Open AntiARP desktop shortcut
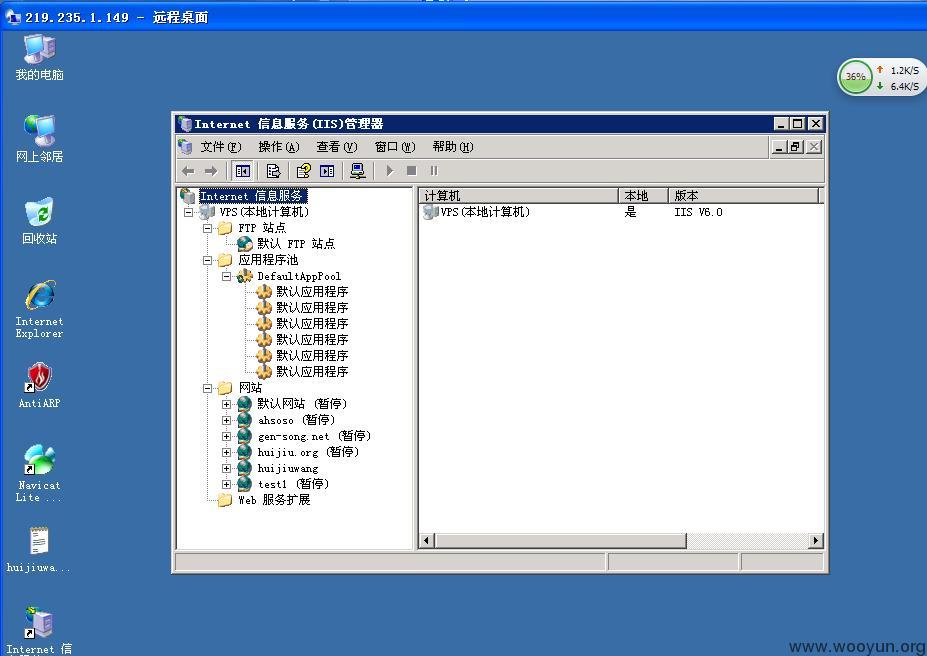Screen dimensions: 927x656 point(39,385)
